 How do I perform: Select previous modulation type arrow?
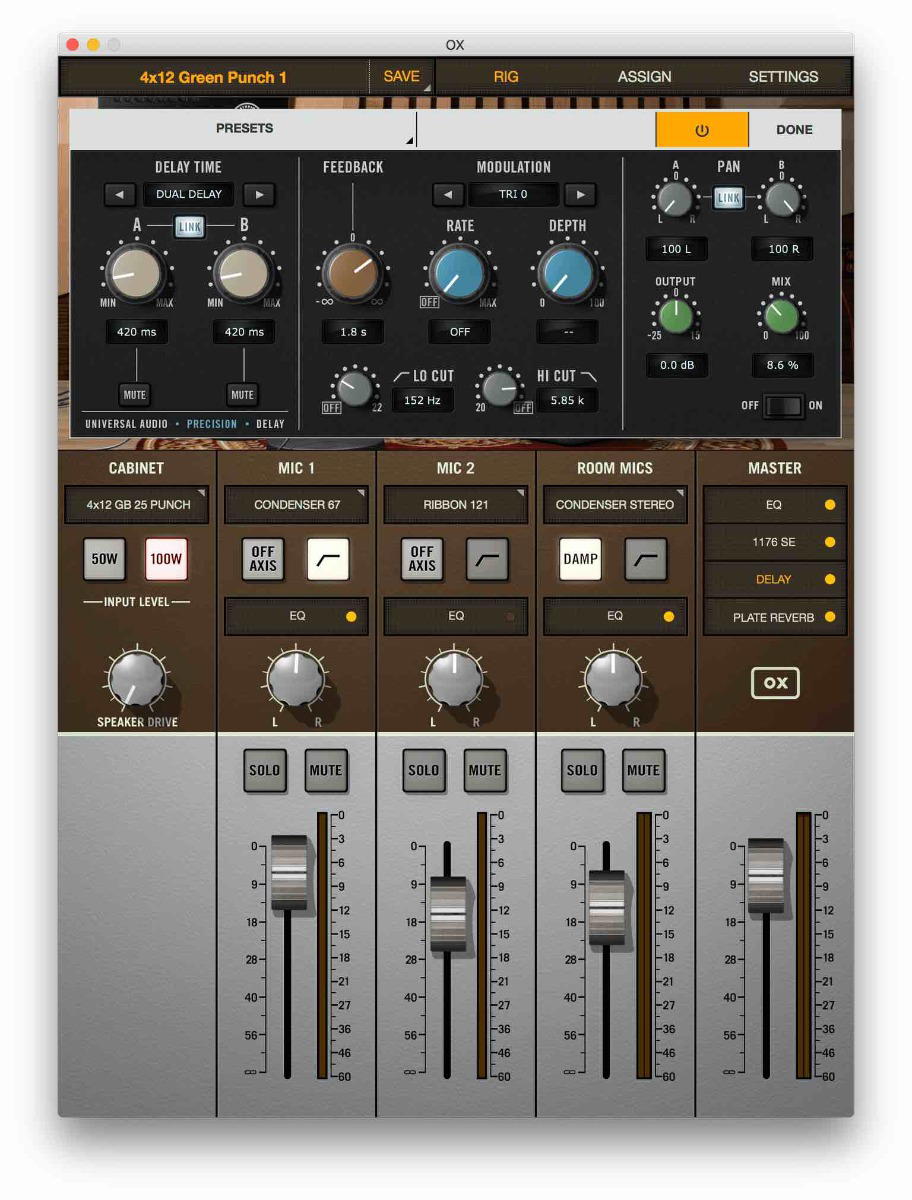point(448,194)
